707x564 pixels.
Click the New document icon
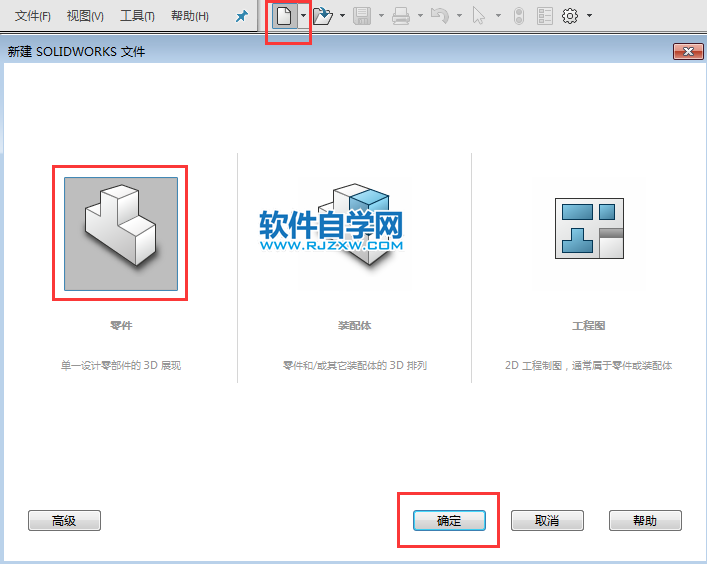point(284,16)
